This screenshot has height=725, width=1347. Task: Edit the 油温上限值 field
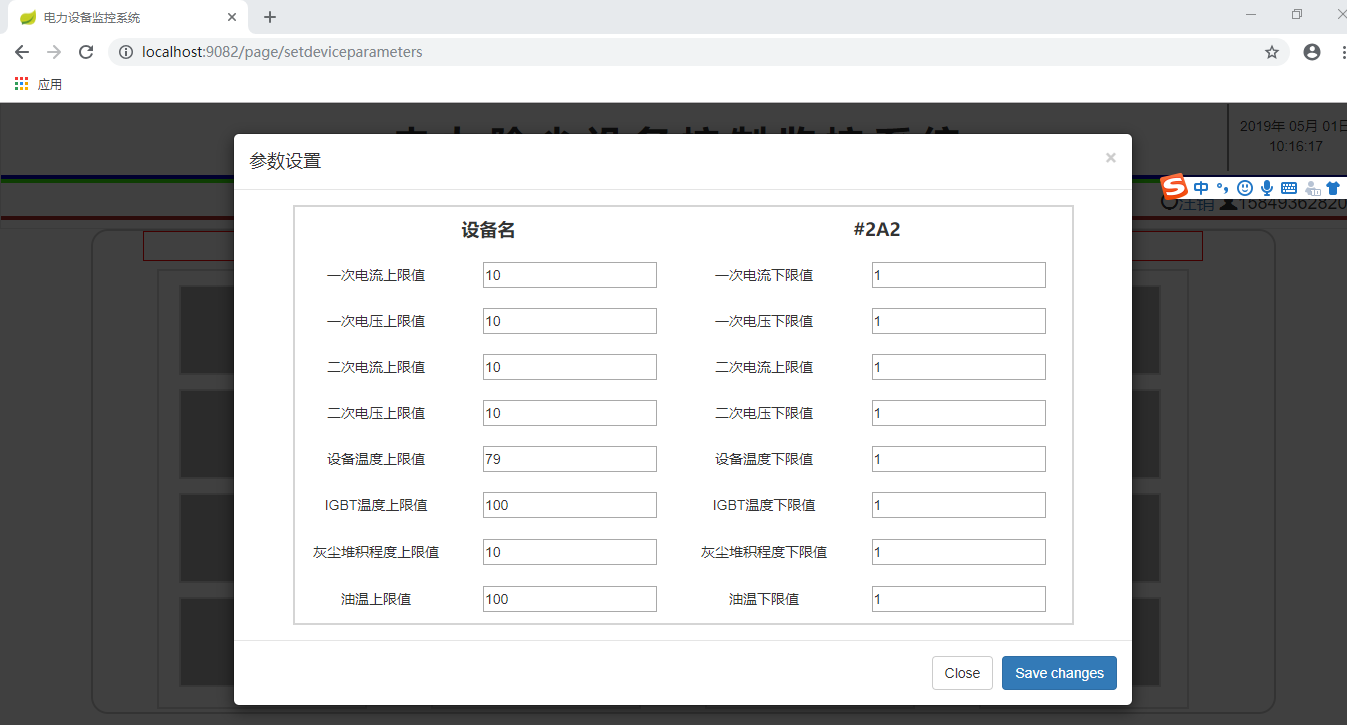[570, 599]
